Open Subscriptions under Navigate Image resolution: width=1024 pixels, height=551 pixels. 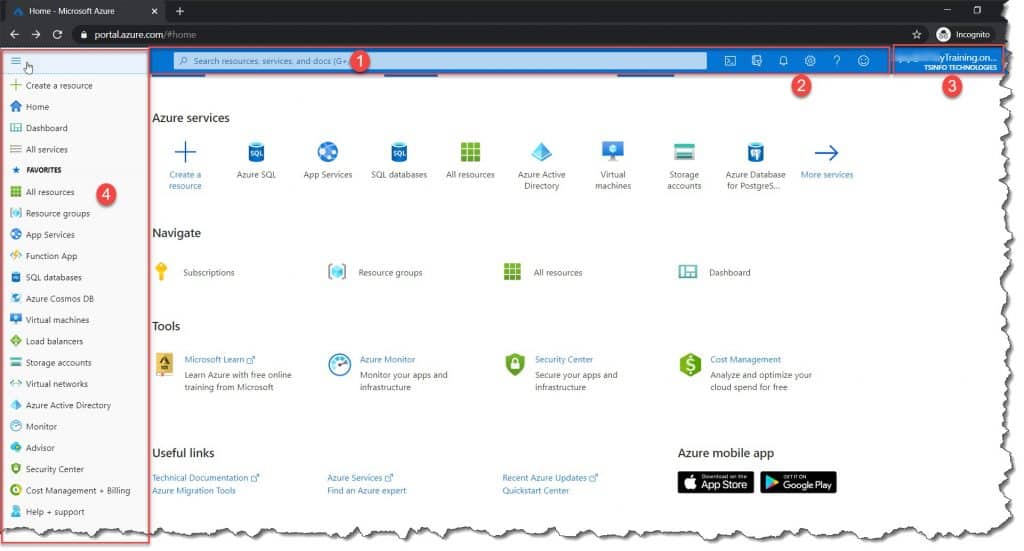(195, 272)
